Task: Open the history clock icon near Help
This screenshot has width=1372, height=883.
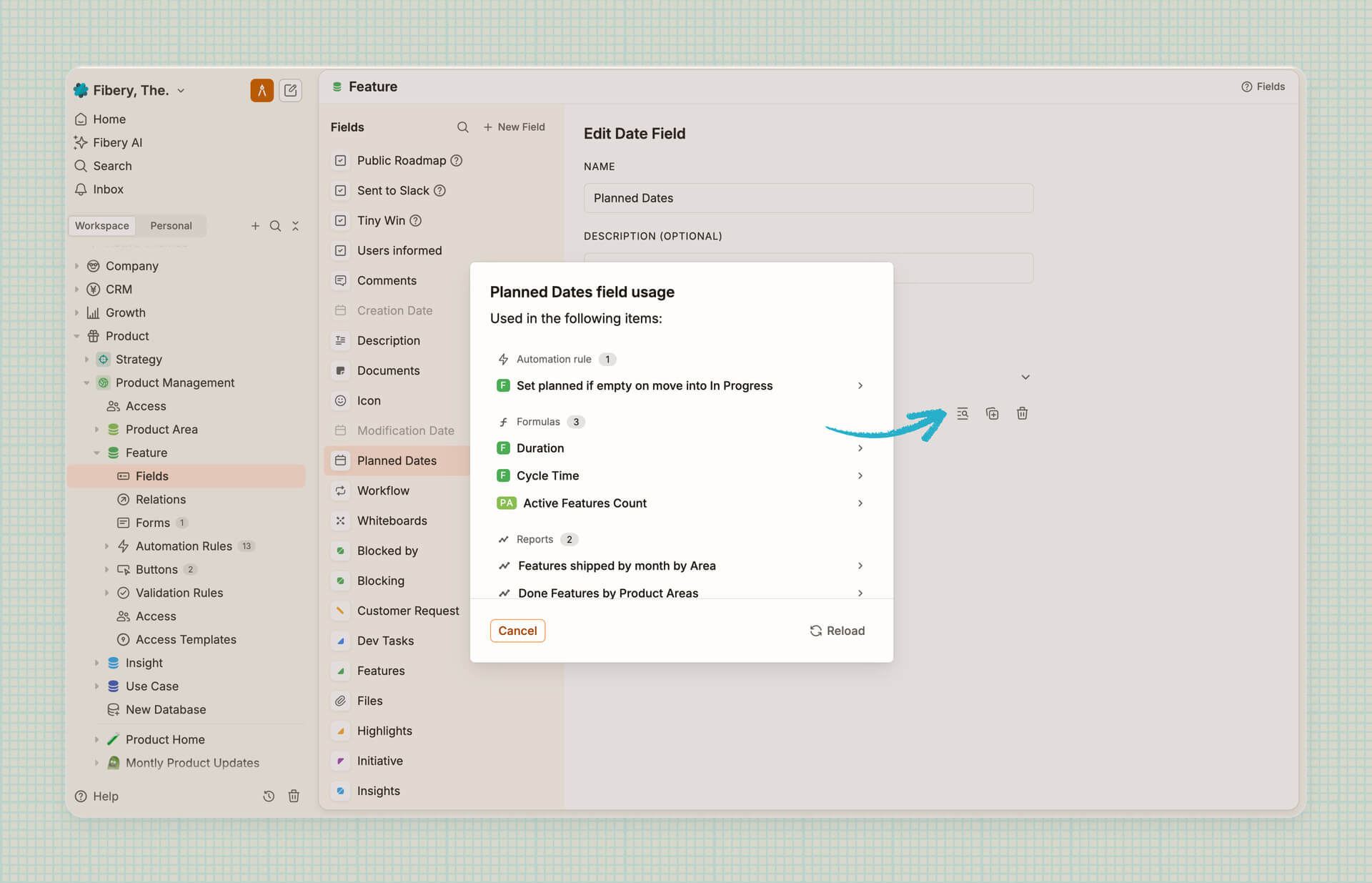Action: coord(269,796)
